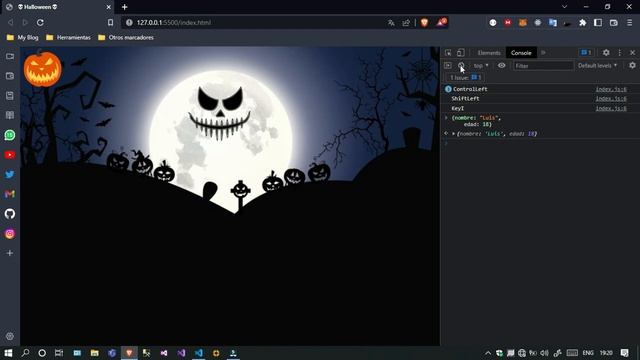
Task: Show more DevTools tabs via double-arrow
Action: click(543, 53)
